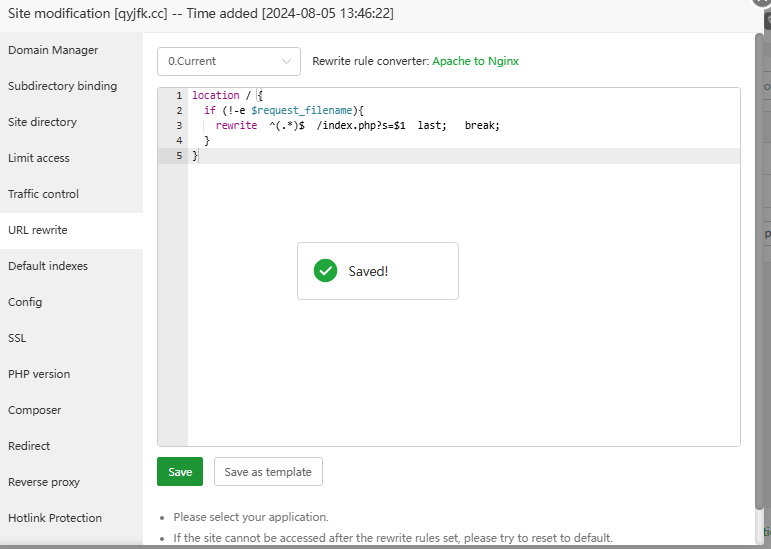Screen dimensions: 771x549
Task: Select the URL rewrite tab
Action: click(38, 230)
